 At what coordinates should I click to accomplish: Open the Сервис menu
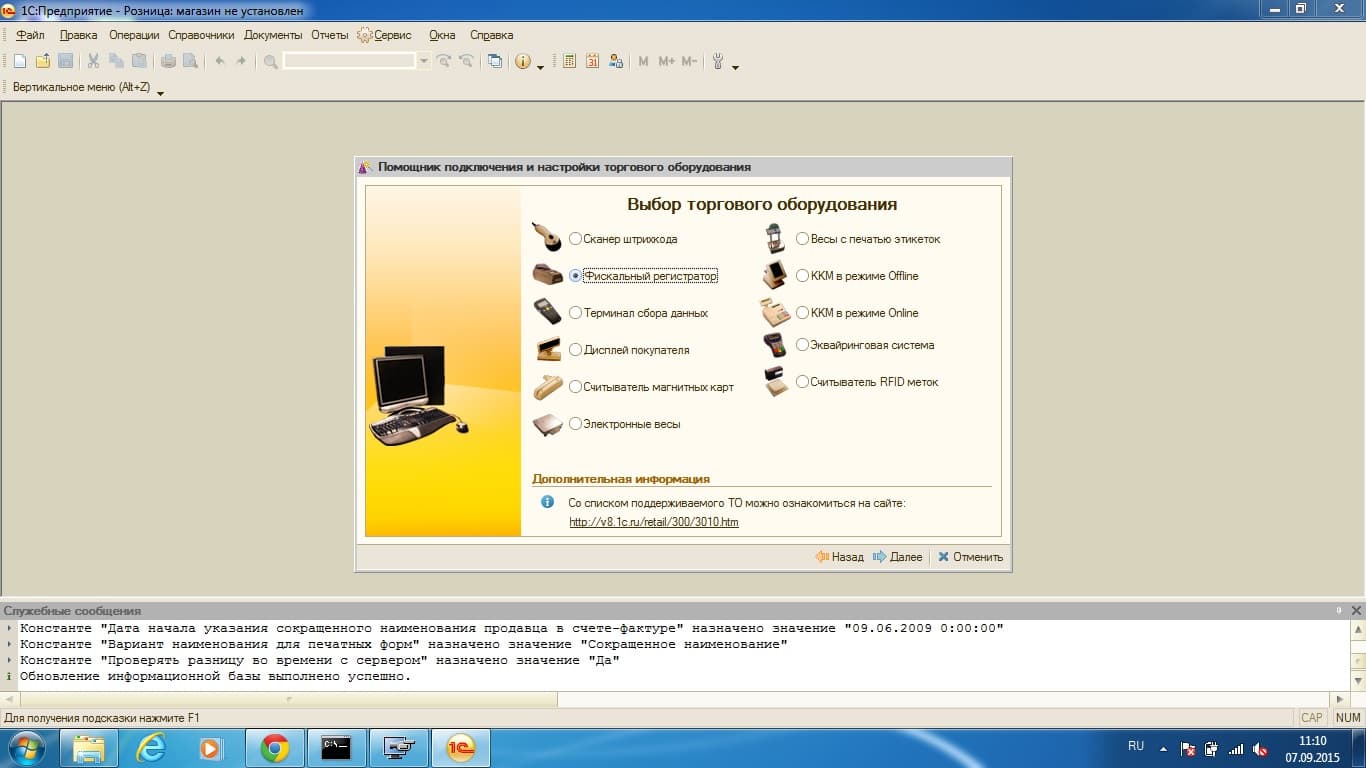(384, 35)
